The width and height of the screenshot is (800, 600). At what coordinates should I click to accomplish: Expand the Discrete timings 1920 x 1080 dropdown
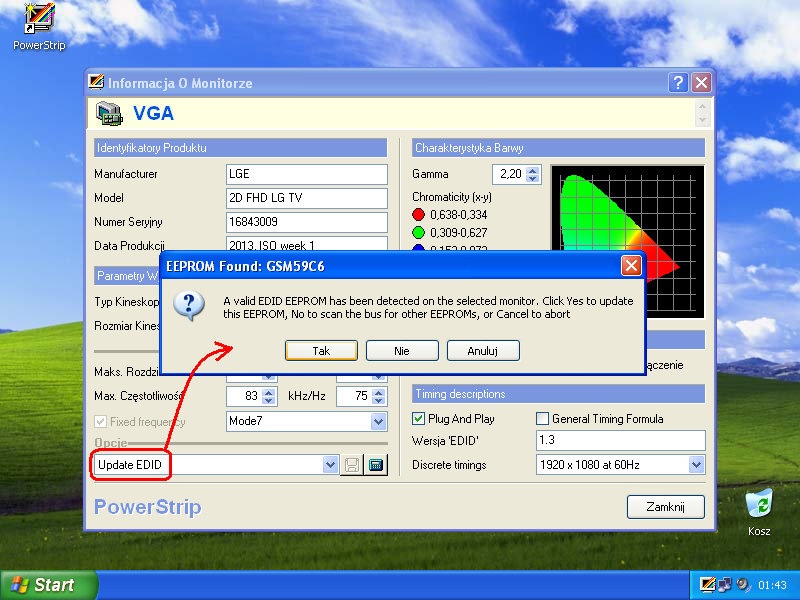pyautogui.click(x=696, y=465)
